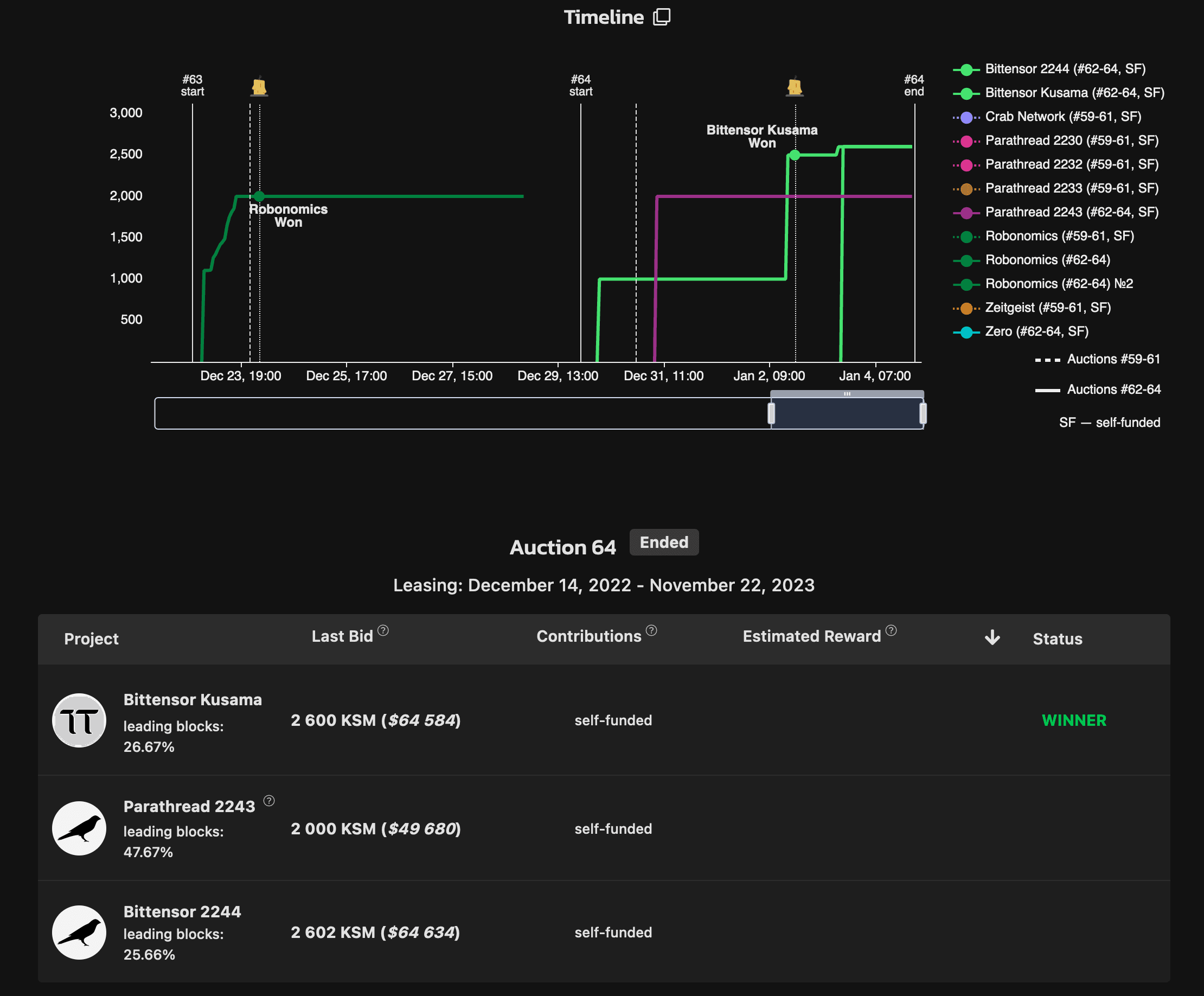Toggle Zero (#62-64, SF) legend entry

point(1021,332)
